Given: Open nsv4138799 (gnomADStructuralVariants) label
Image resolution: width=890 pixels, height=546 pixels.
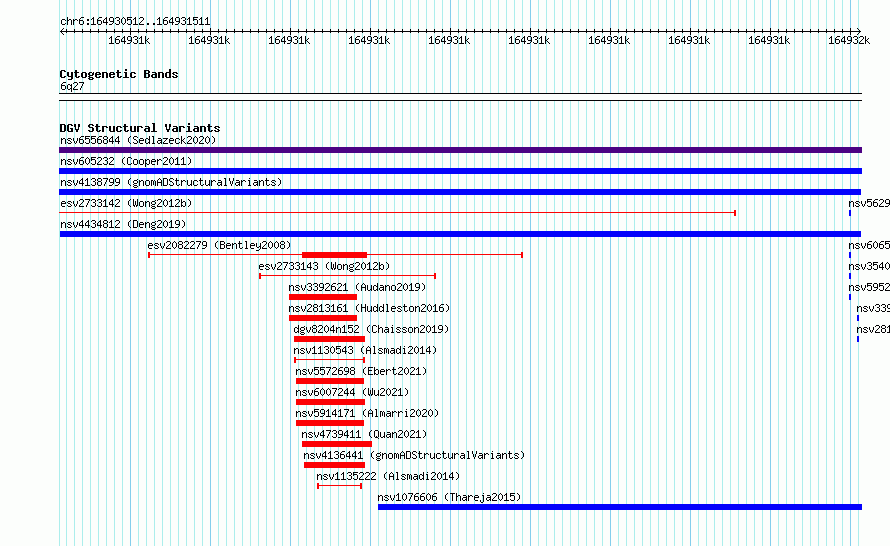Looking at the screenshot, I should click(x=171, y=182).
